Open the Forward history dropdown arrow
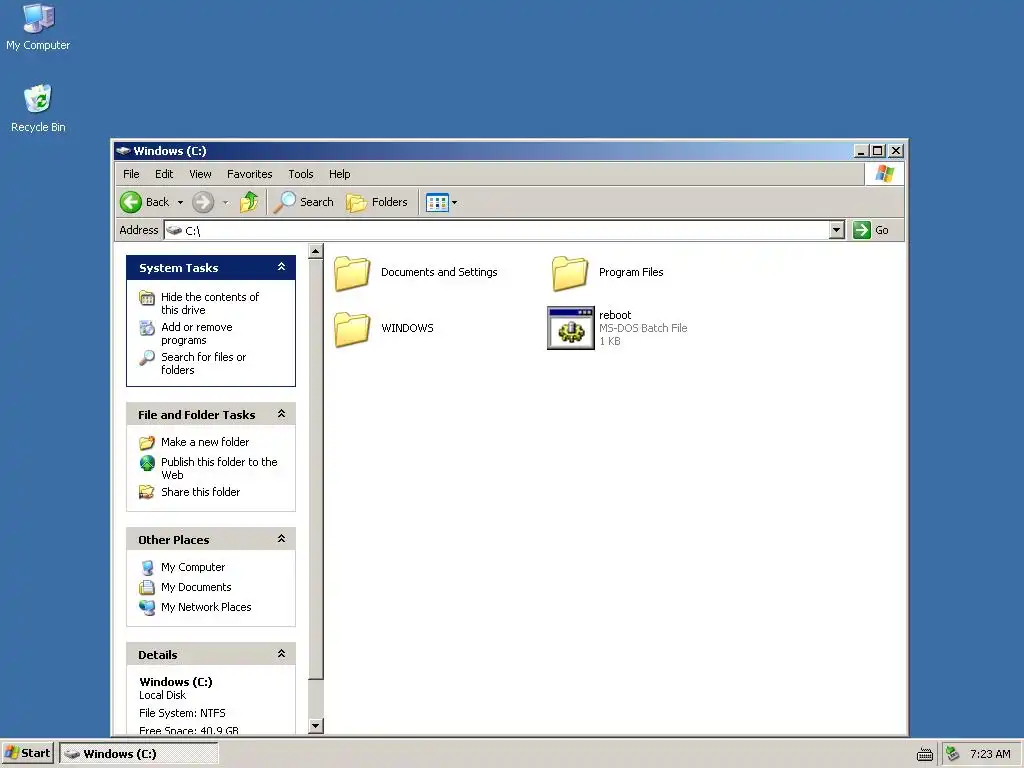Image resolution: width=1024 pixels, height=768 pixels. [x=225, y=202]
